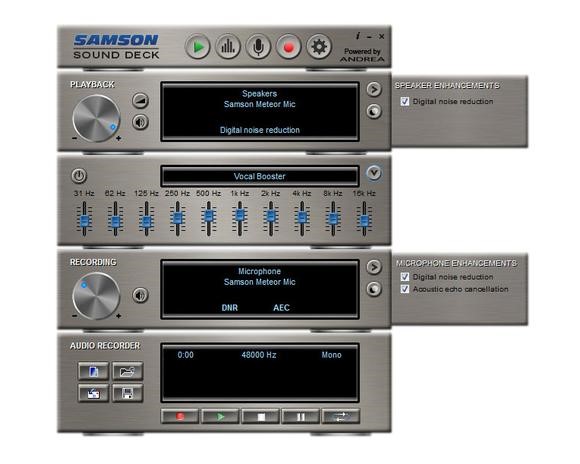Open the equalizer panel bars icon

(228, 47)
